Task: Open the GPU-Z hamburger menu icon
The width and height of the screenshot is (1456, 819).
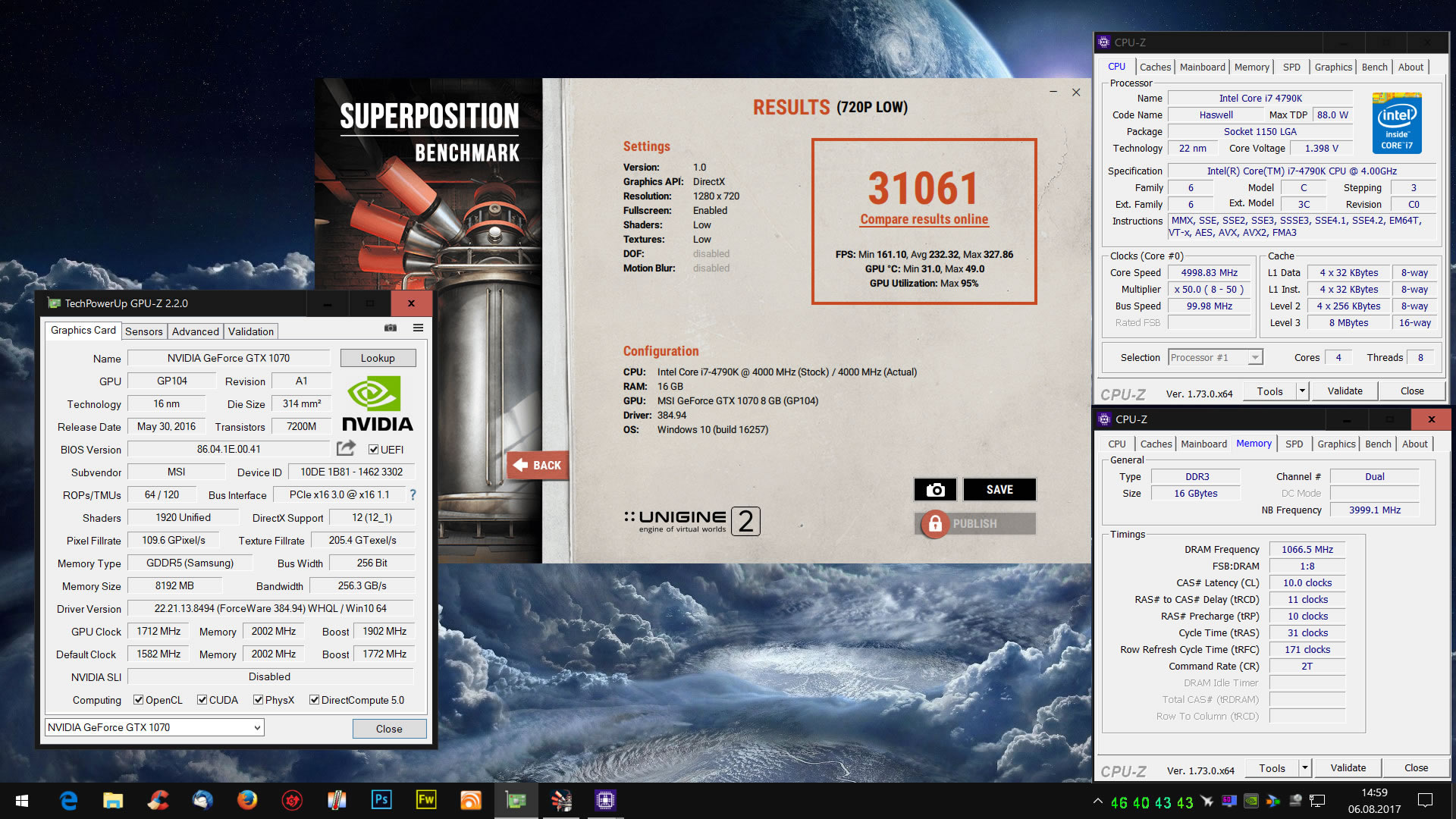Action: coord(418,328)
